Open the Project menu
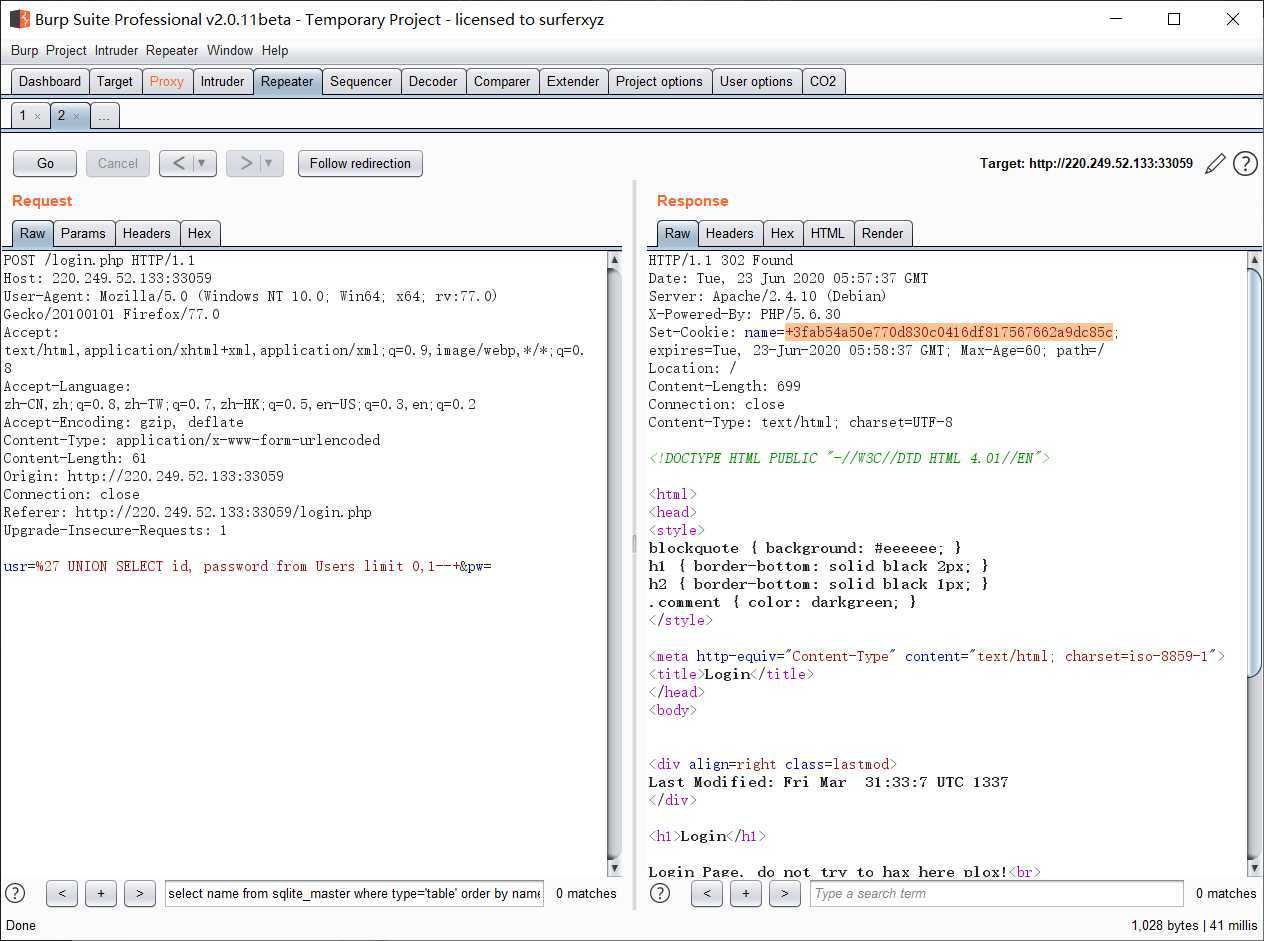The width and height of the screenshot is (1264, 941). coord(66,50)
